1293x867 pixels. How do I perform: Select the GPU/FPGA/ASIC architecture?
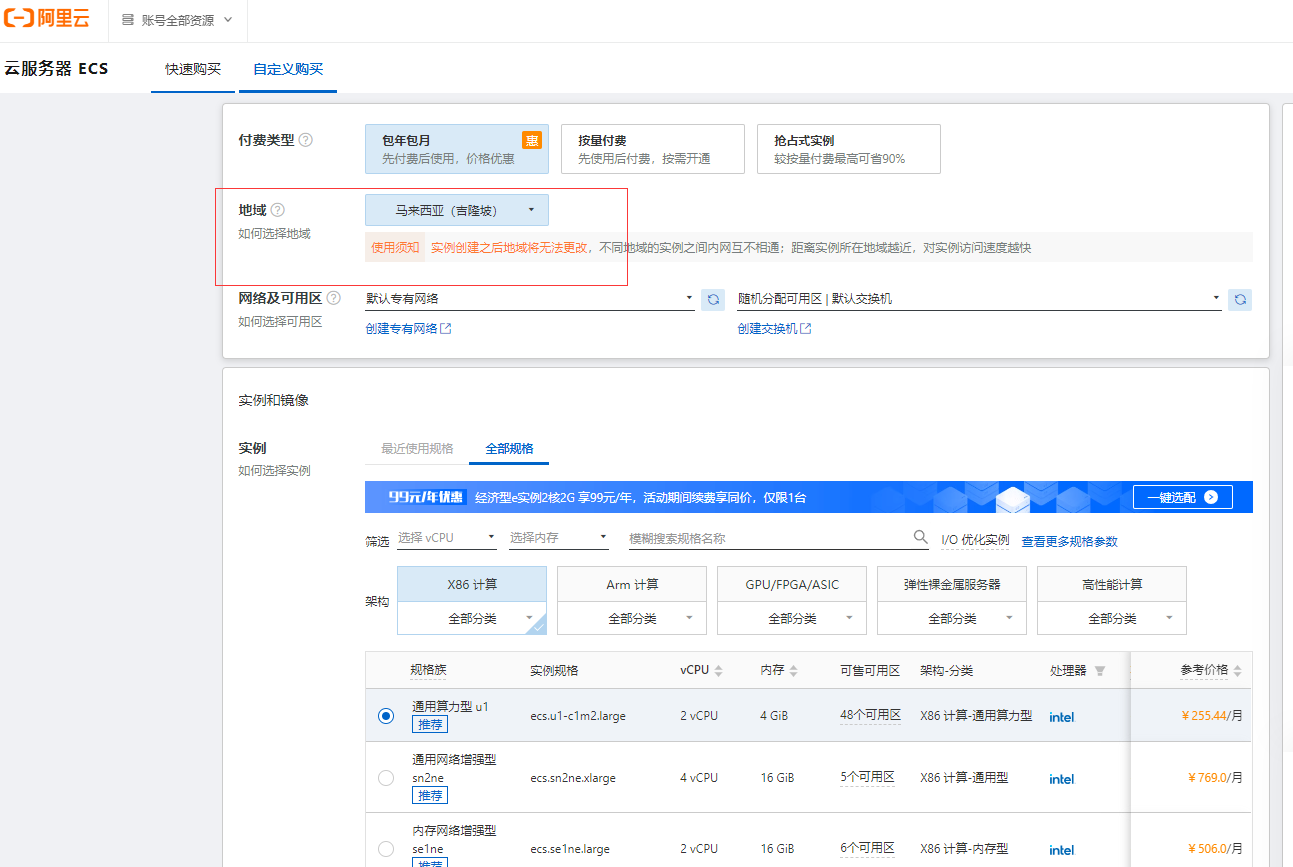(x=792, y=584)
